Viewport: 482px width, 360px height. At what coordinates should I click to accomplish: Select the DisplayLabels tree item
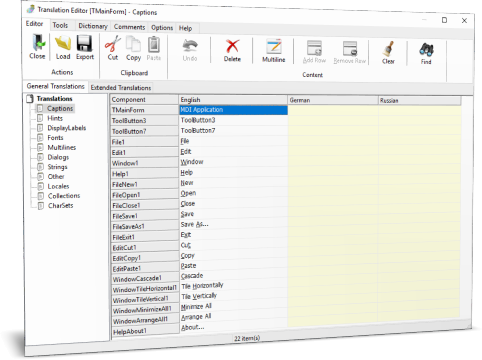tap(67, 128)
